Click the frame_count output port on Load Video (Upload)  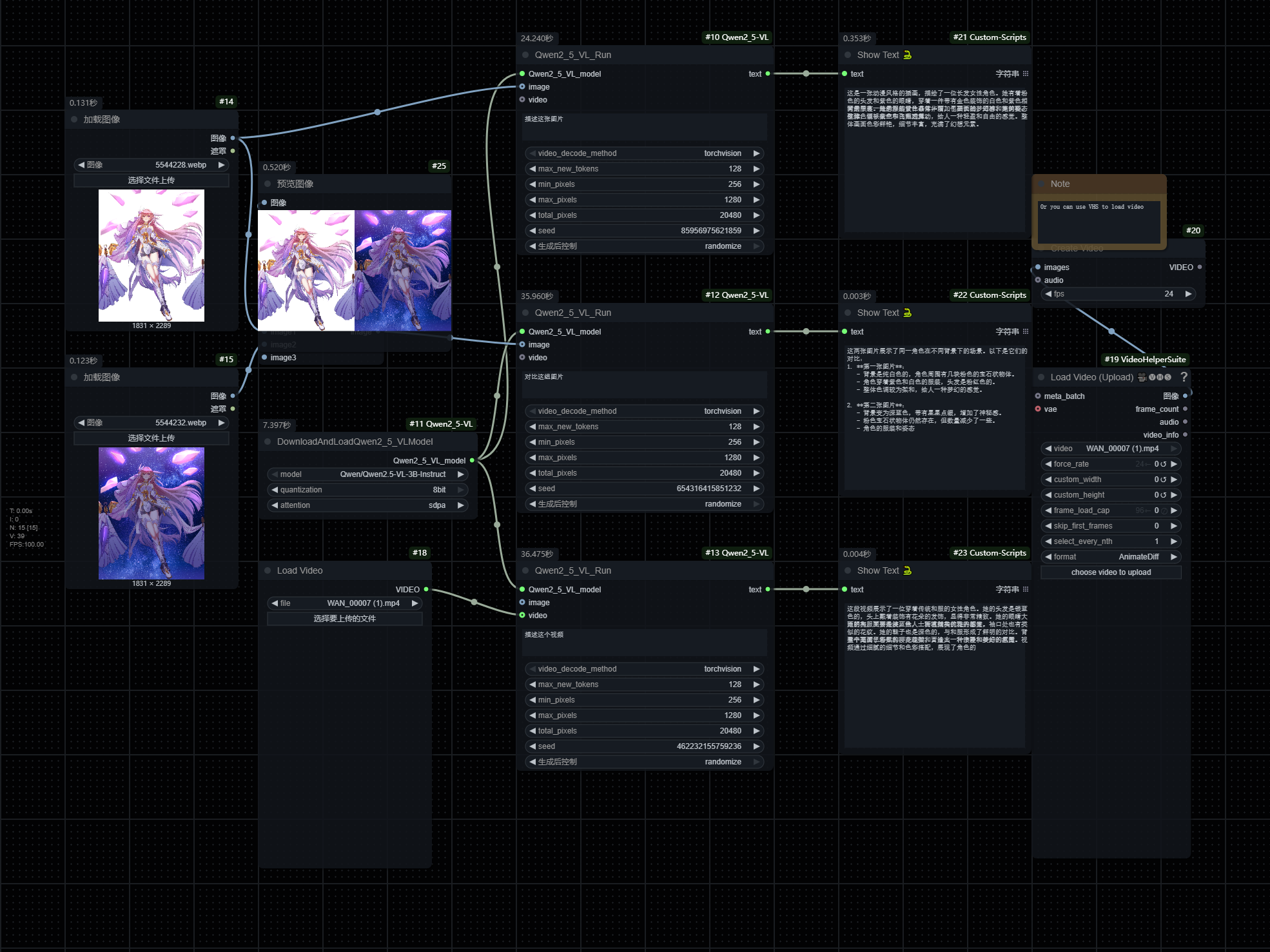click(1186, 409)
